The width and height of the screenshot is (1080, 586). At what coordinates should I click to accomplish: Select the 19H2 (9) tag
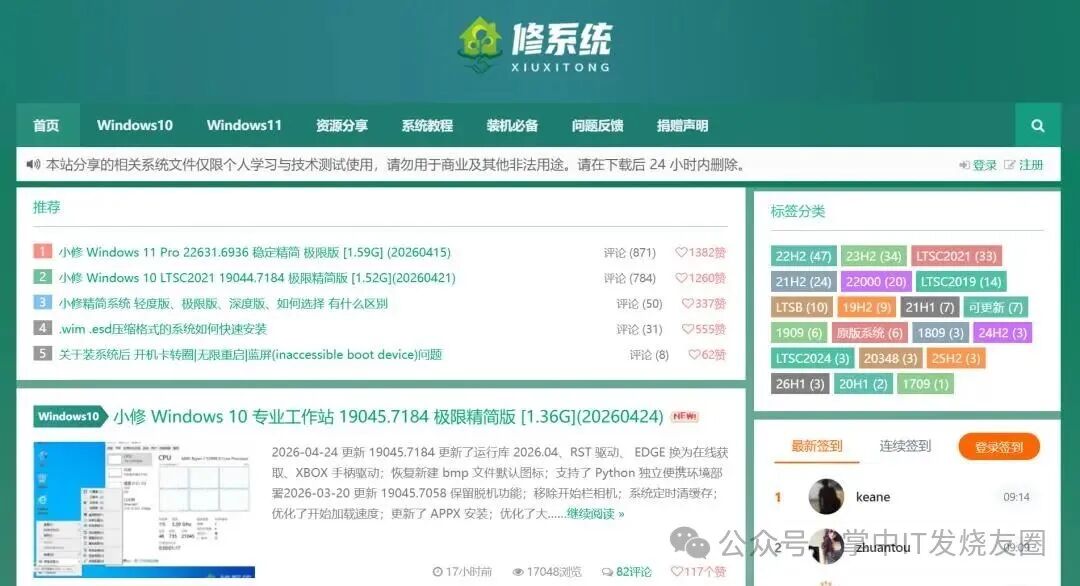866,307
